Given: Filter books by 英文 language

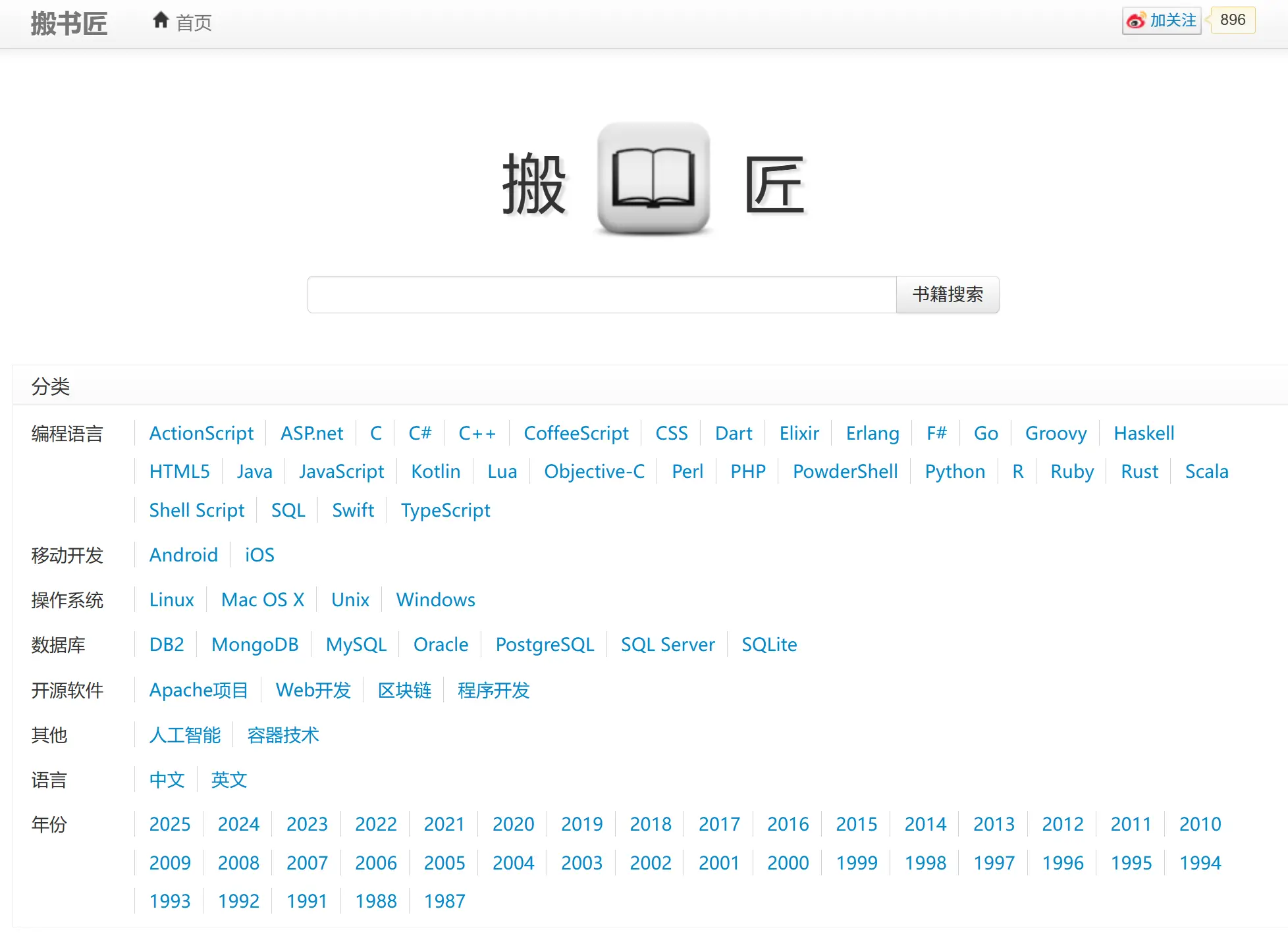Looking at the screenshot, I should [x=228, y=780].
